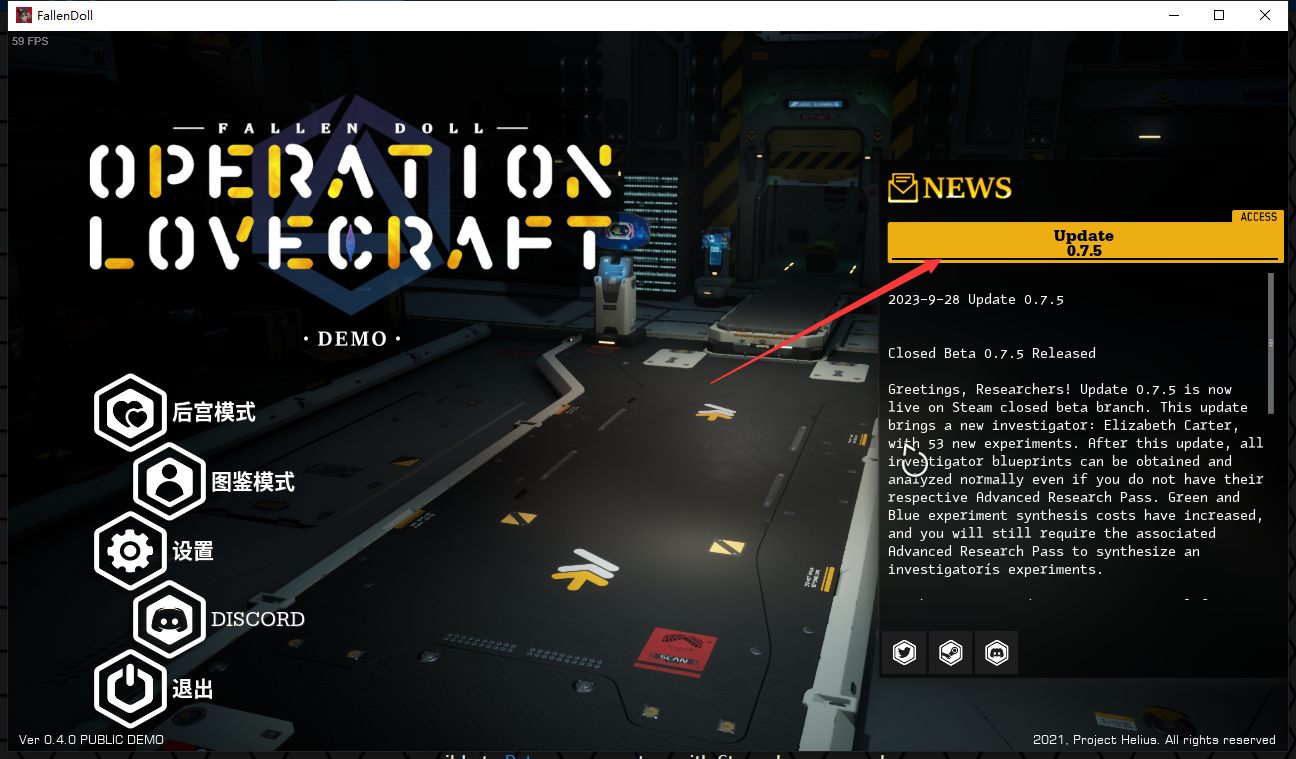
Task: Open the Steam icon in the news panel
Action: pyautogui.click(x=950, y=653)
